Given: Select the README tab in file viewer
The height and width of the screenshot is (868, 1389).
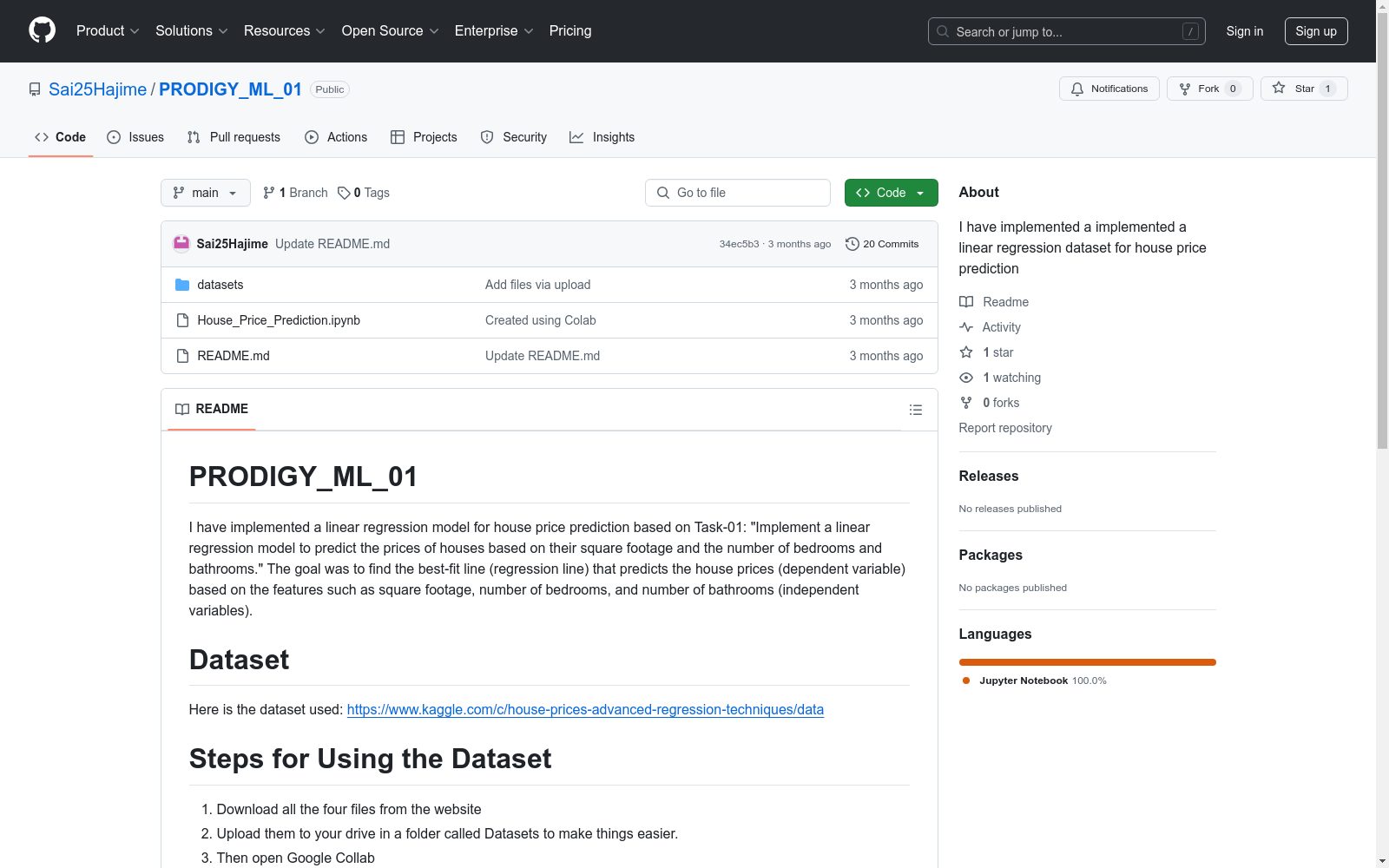Looking at the screenshot, I should (212, 409).
